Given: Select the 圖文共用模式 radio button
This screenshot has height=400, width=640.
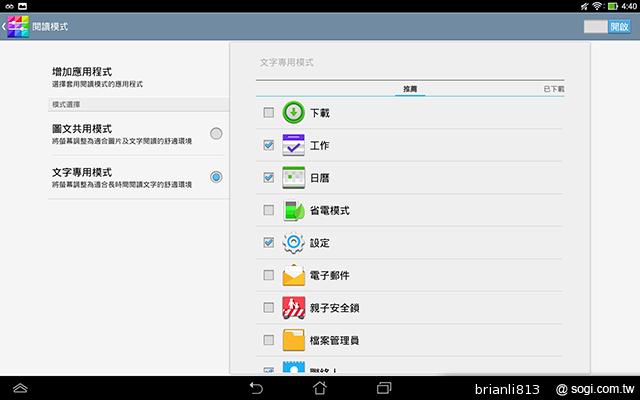Looking at the screenshot, I should point(216,133).
